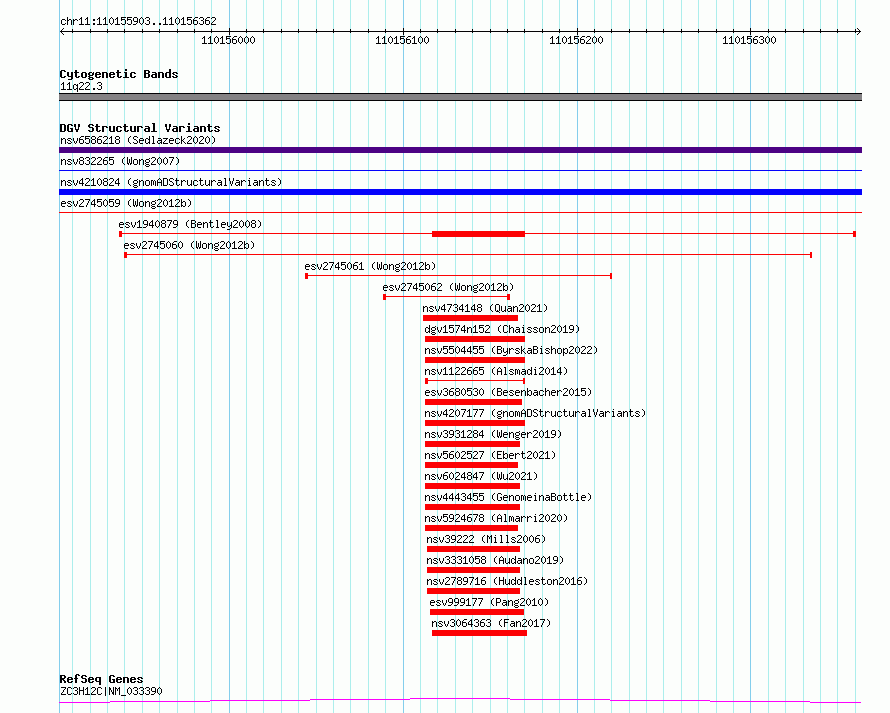This screenshot has height=713, width=890.
Task: Click ruler position 110156200
Action: point(576,40)
